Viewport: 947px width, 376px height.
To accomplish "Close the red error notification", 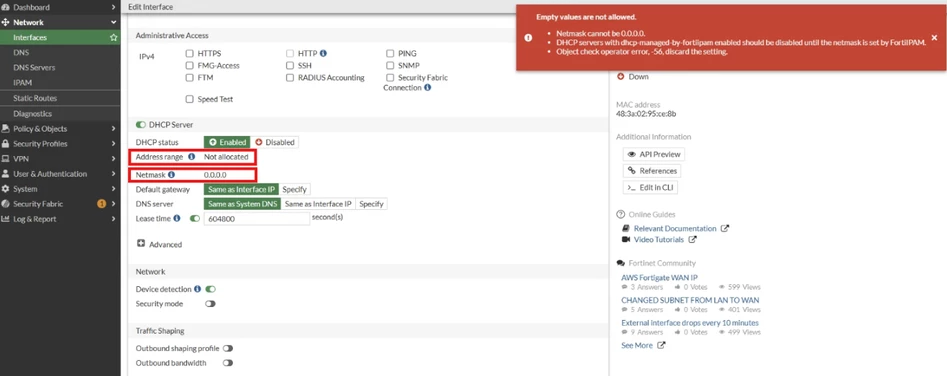I will point(934,37).
